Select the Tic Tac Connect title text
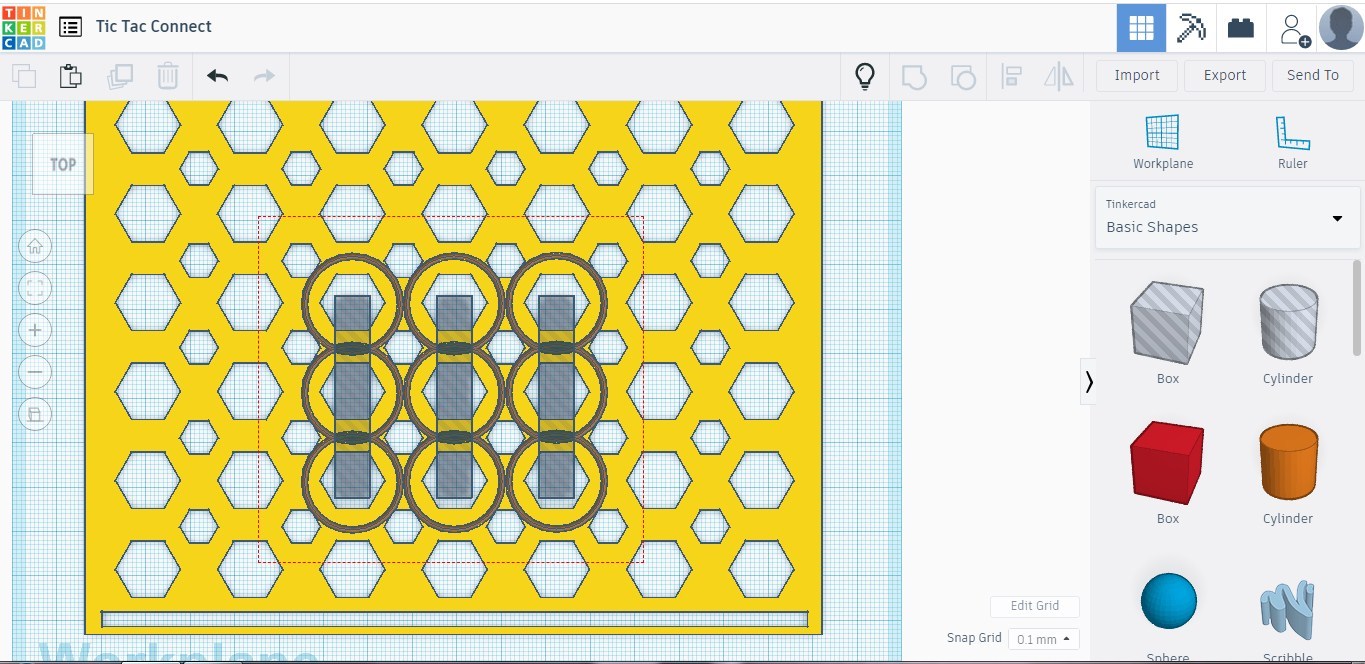 pos(154,27)
